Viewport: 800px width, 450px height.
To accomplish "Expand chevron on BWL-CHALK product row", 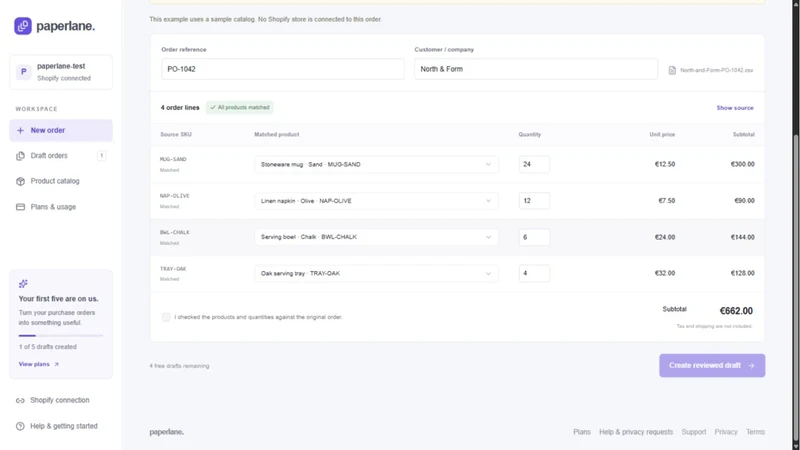I will coord(488,237).
